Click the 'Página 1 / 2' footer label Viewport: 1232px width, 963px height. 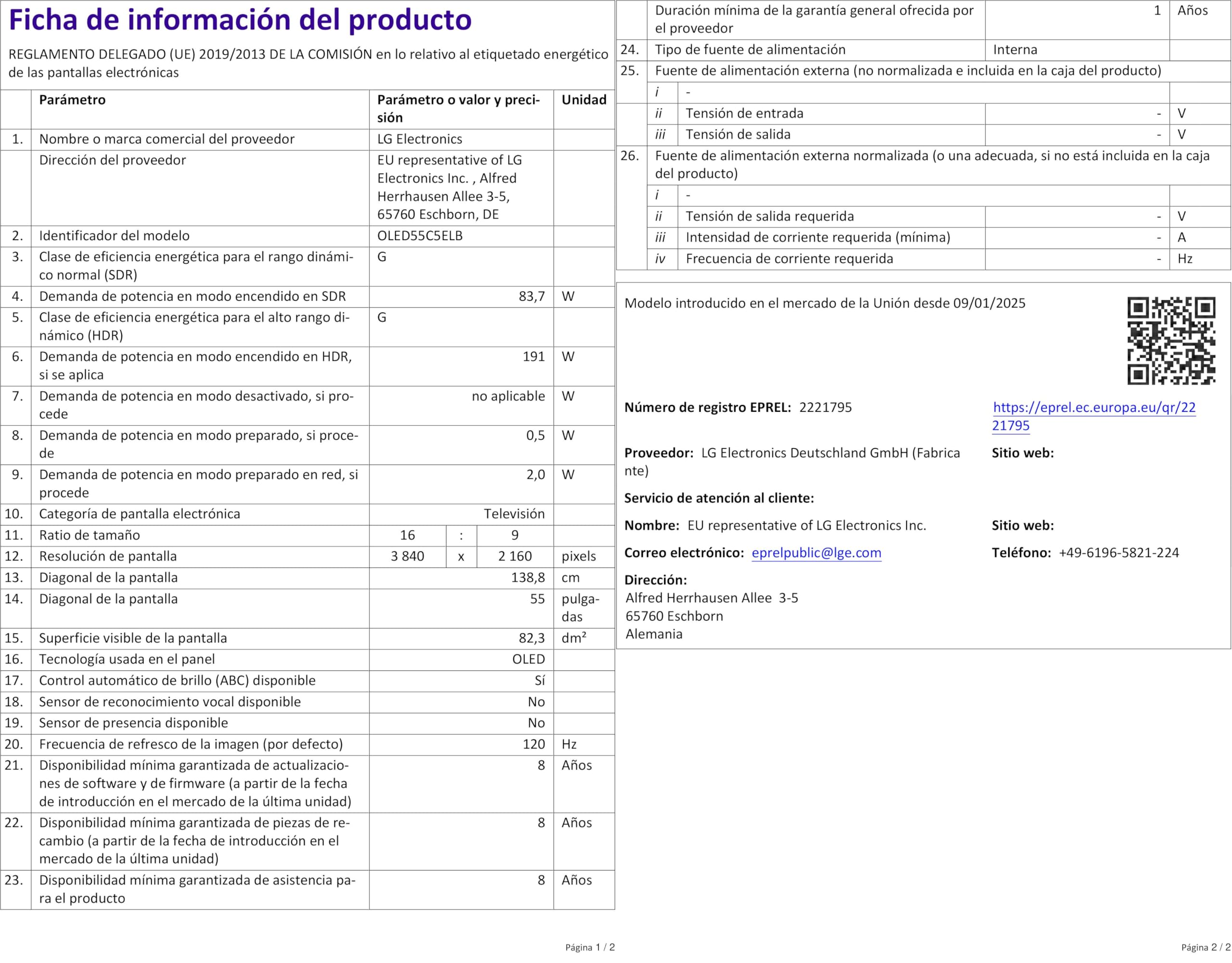coord(590,947)
